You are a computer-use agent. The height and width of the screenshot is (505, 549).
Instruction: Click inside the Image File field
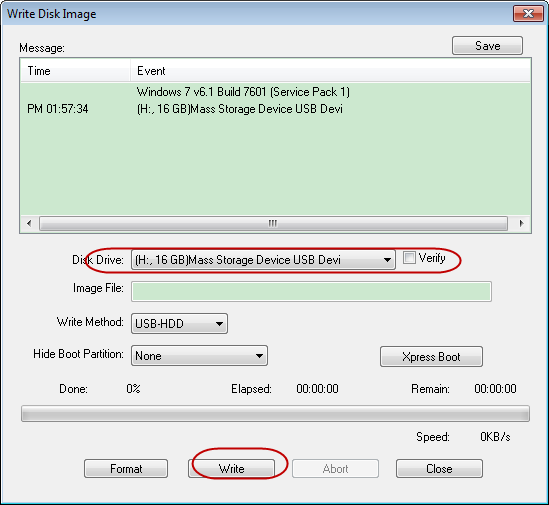point(311,291)
